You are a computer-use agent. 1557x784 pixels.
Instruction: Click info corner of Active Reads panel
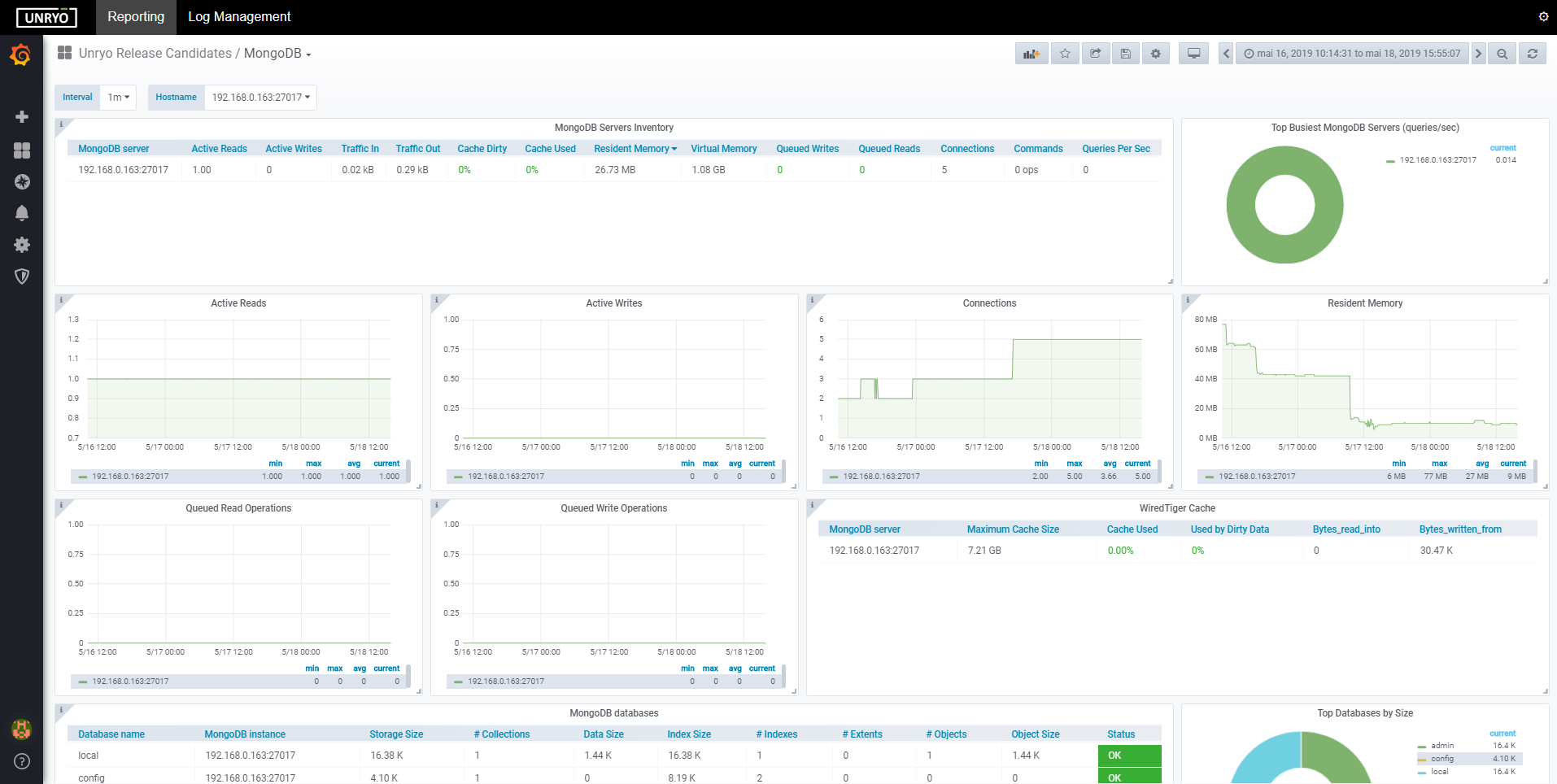click(62, 300)
